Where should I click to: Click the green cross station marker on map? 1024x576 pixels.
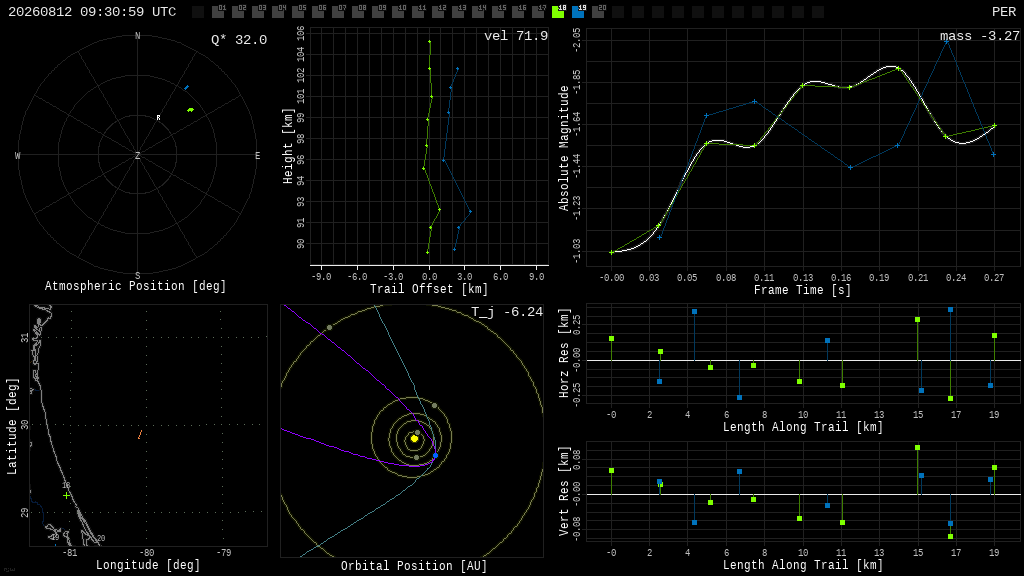coord(67,496)
